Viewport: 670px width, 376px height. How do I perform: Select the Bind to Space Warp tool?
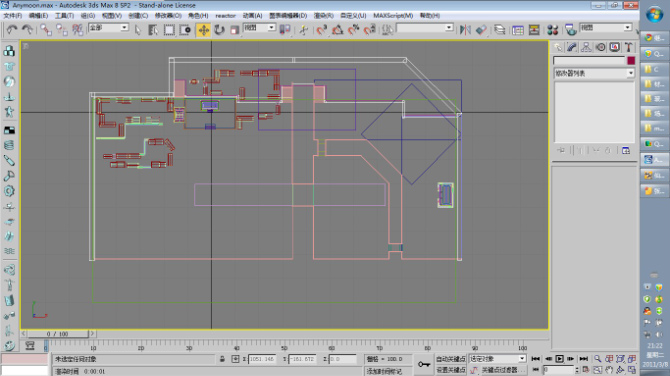tap(77, 29)
